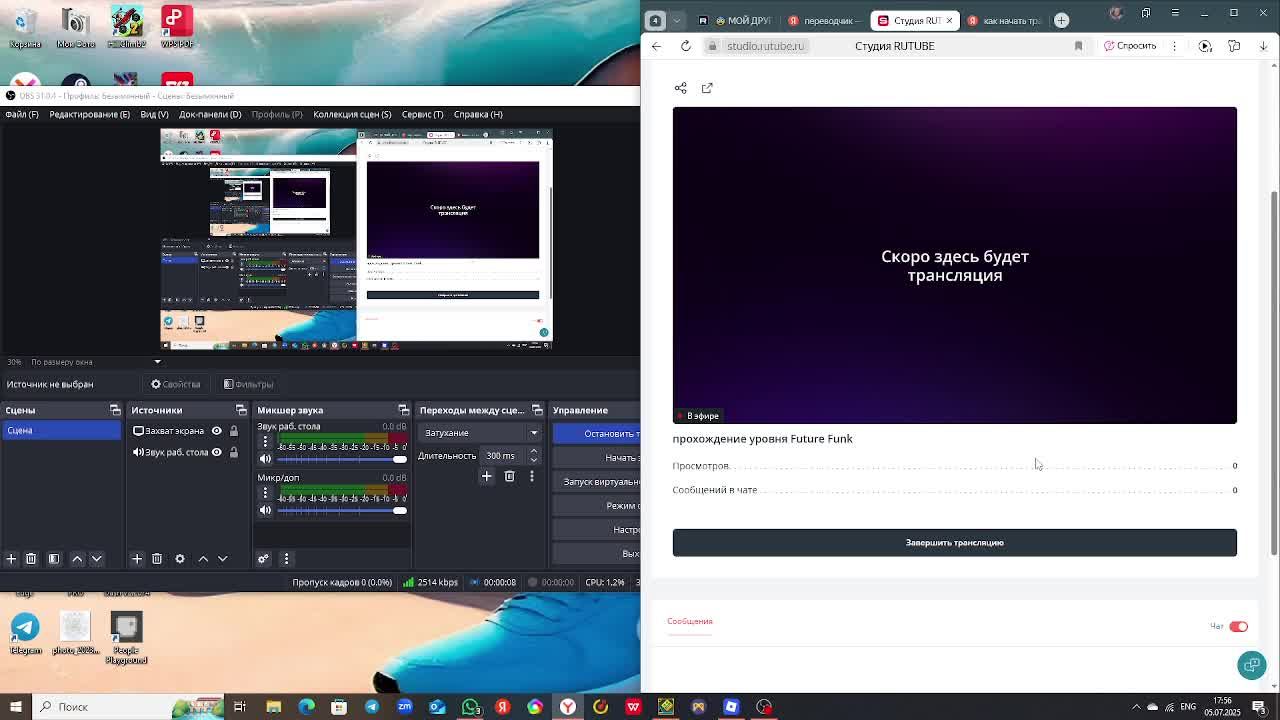Screen dimensions: 1280x720
Task: Click the RUTUBE page vertical scrollbar
Action: tap(1273, 372)
